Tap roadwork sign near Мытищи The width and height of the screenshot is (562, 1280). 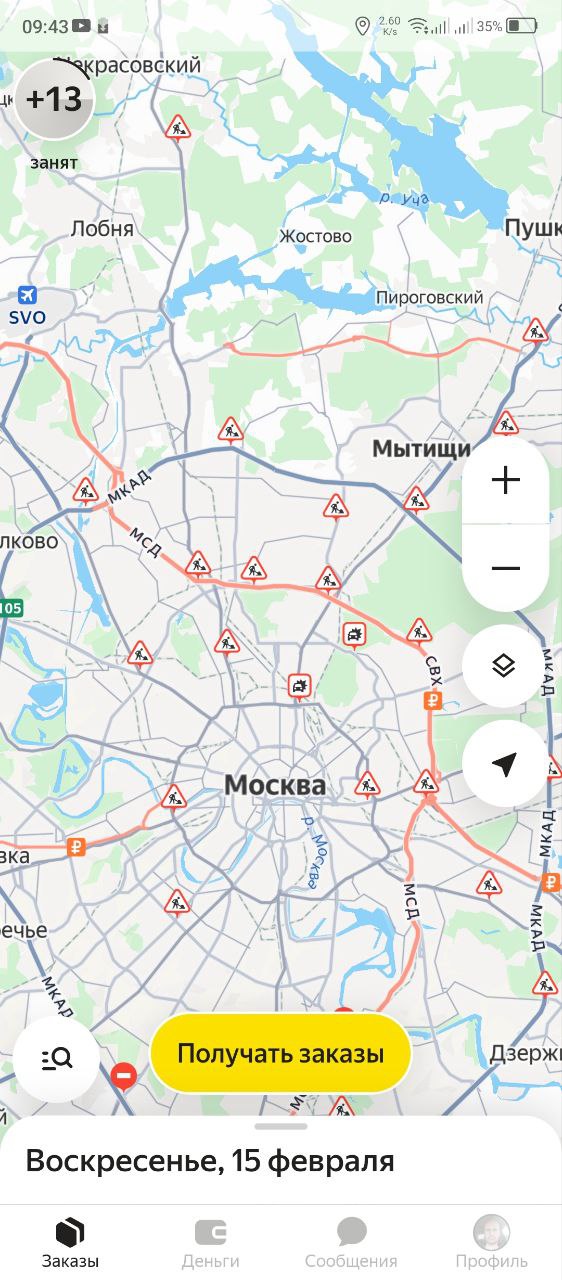416,498
